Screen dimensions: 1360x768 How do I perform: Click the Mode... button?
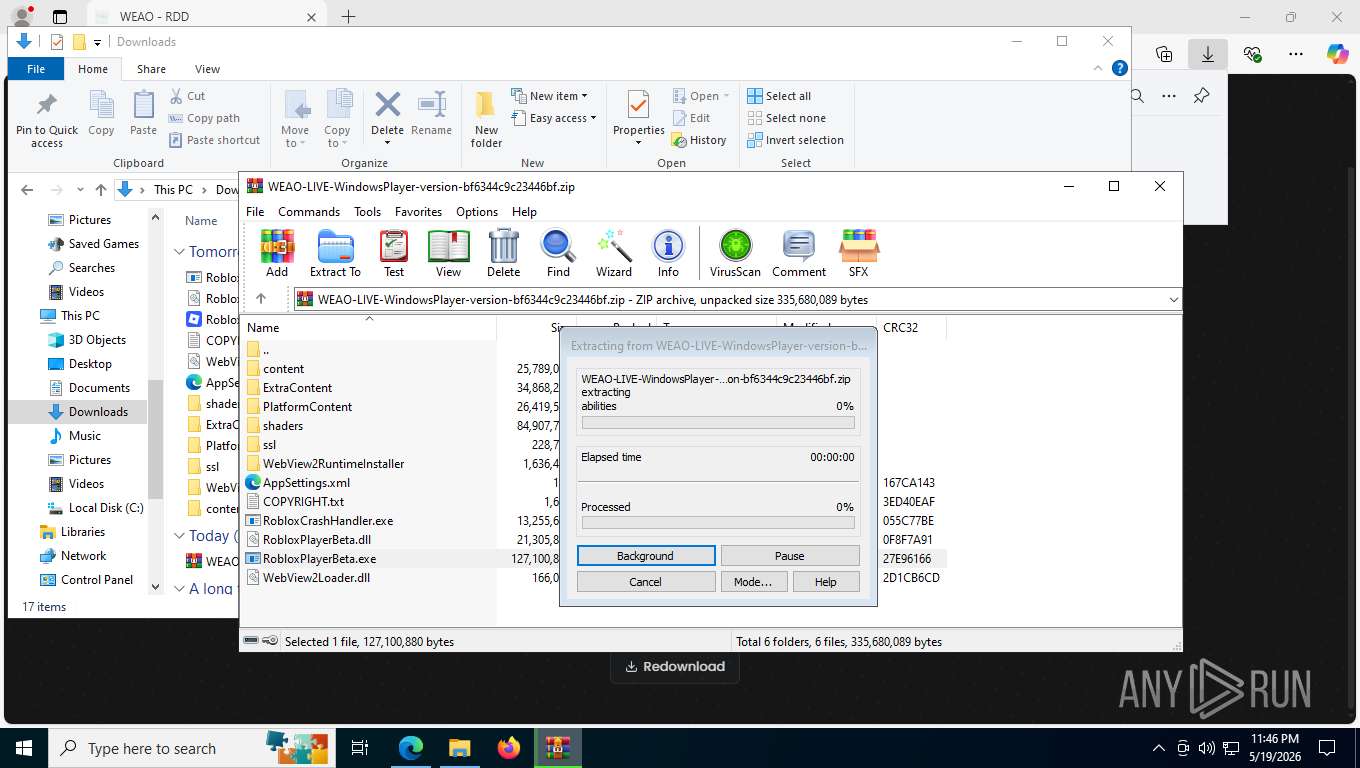click(x=753, y=582)
